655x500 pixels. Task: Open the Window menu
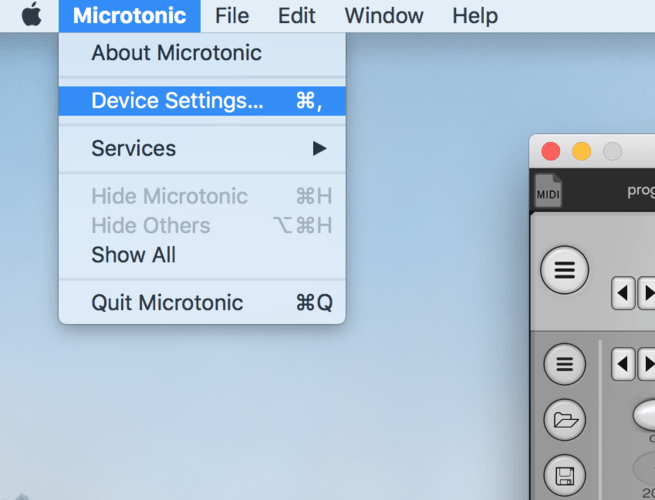coord(384,16)
